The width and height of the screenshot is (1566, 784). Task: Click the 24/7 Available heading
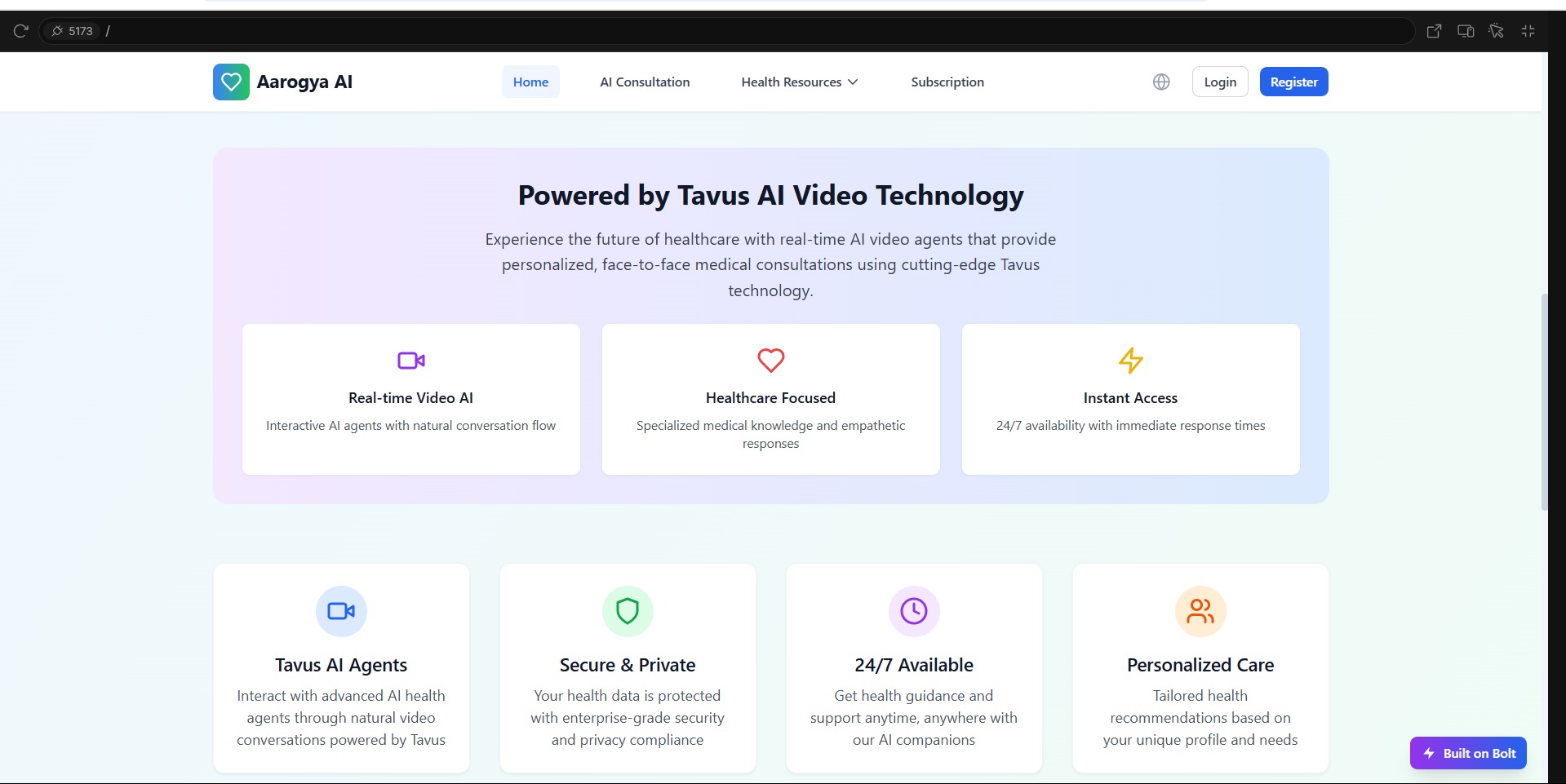coord(914,665)
